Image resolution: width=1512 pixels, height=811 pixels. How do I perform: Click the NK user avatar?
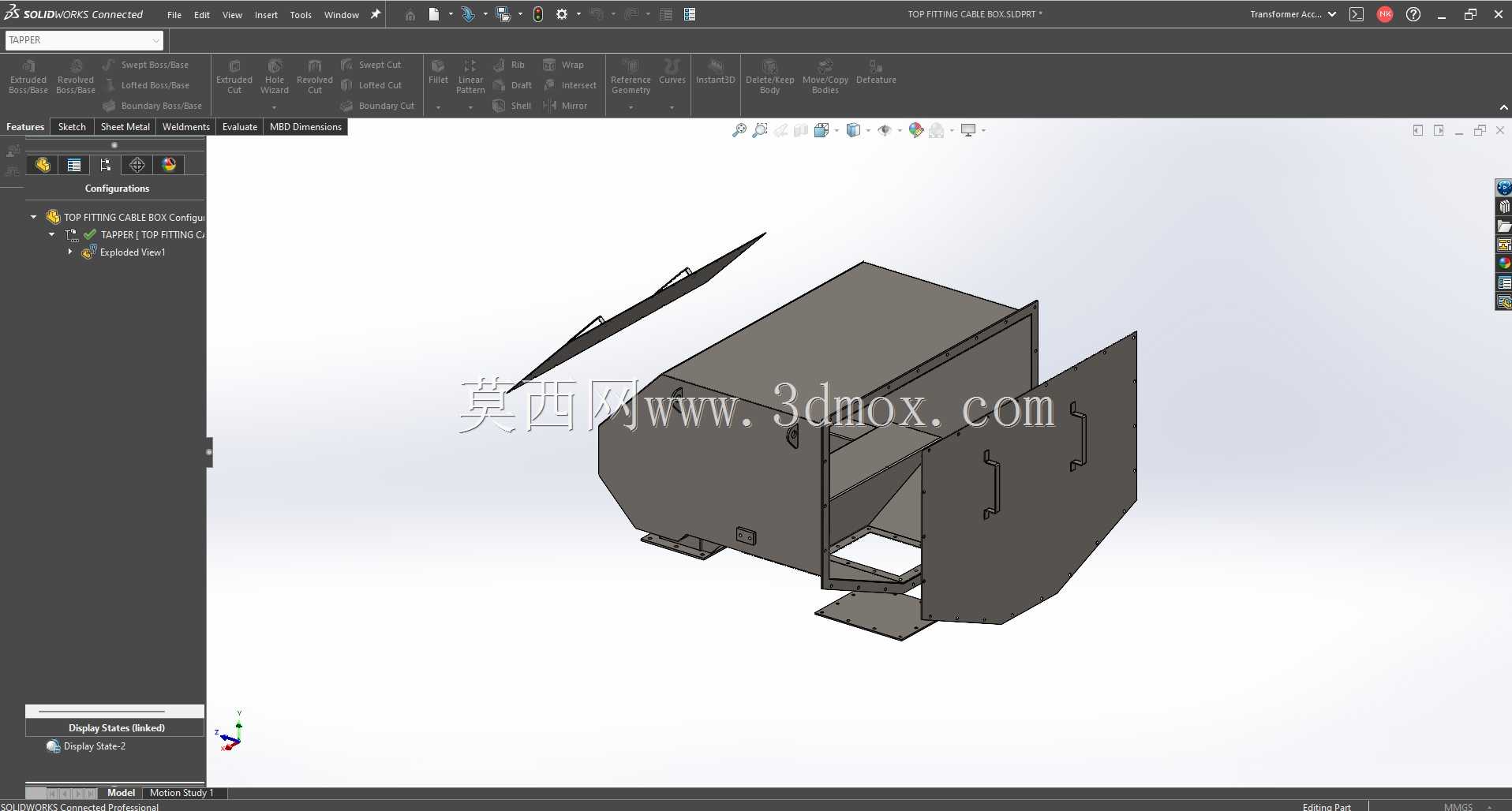1384,14
